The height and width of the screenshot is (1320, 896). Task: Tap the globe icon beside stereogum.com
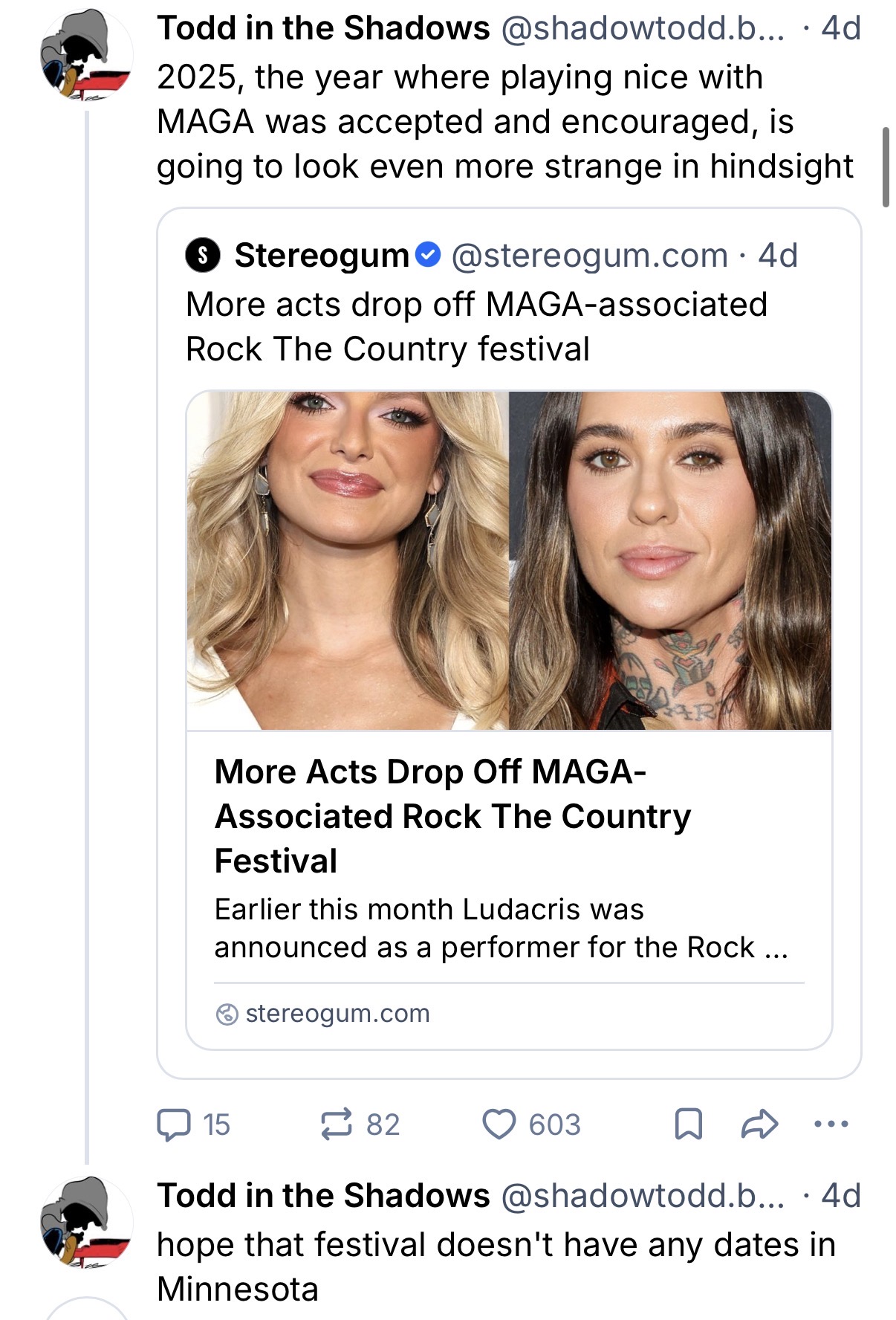(x=227, y=1014)
